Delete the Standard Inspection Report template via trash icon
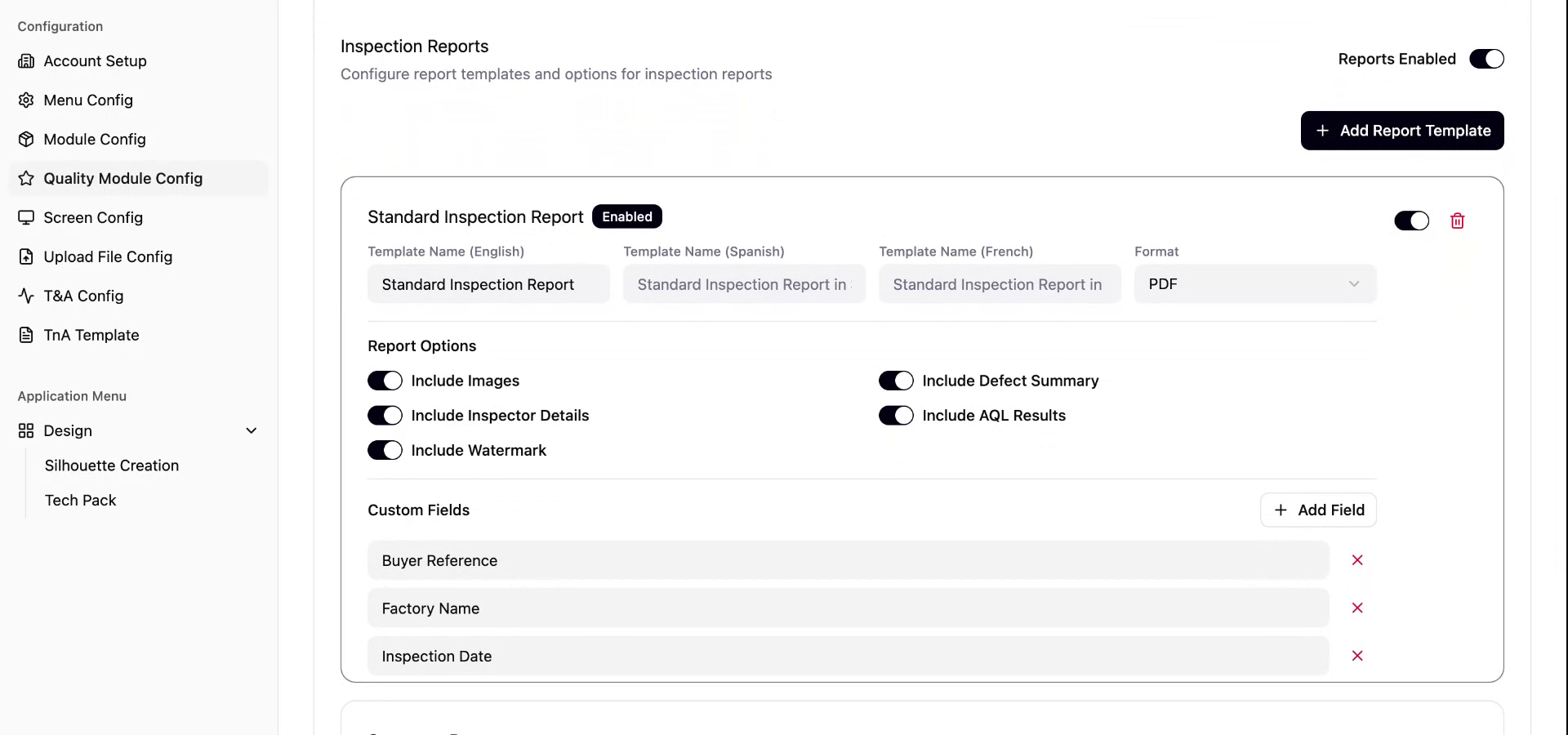 [x=1457, y=221]
